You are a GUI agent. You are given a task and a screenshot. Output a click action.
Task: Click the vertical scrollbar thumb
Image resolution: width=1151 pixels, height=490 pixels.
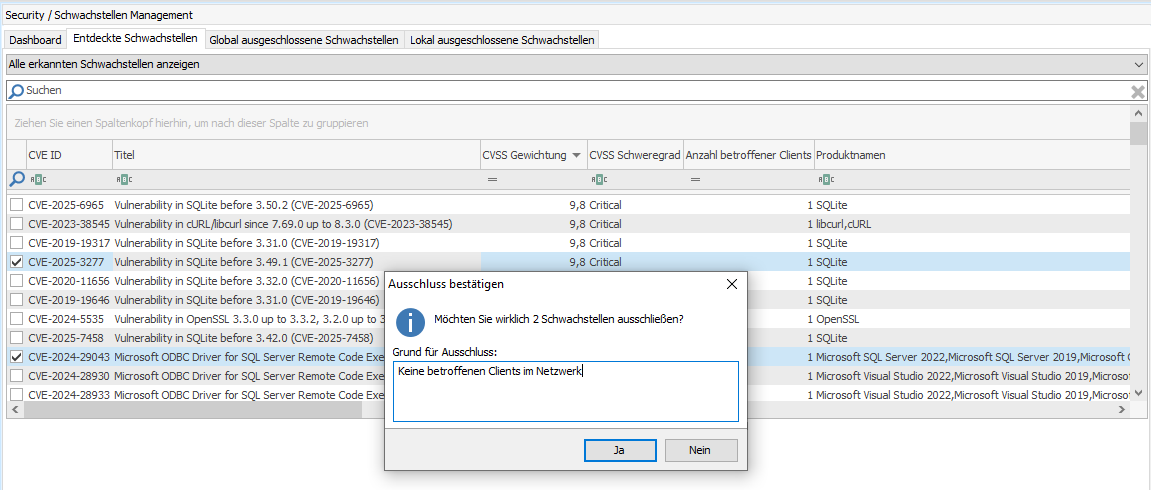coord(1138,134)
